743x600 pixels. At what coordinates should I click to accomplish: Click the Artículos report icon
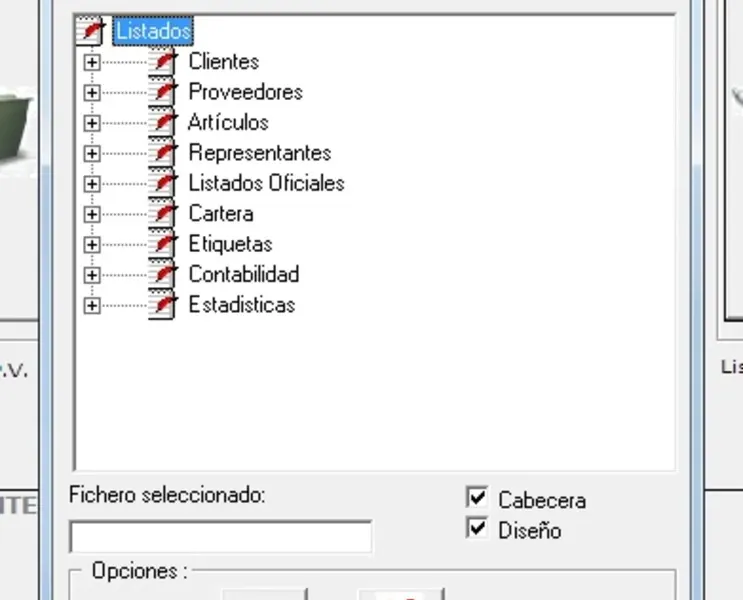[x=163, y=122]
